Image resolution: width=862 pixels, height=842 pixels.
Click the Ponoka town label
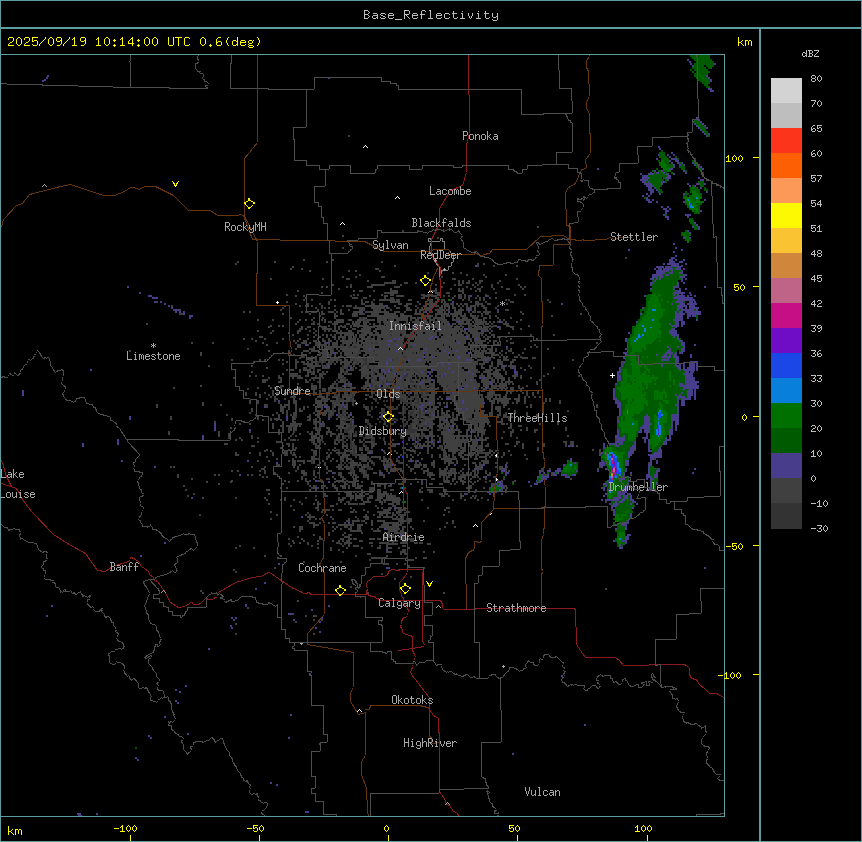pos(480,136)
